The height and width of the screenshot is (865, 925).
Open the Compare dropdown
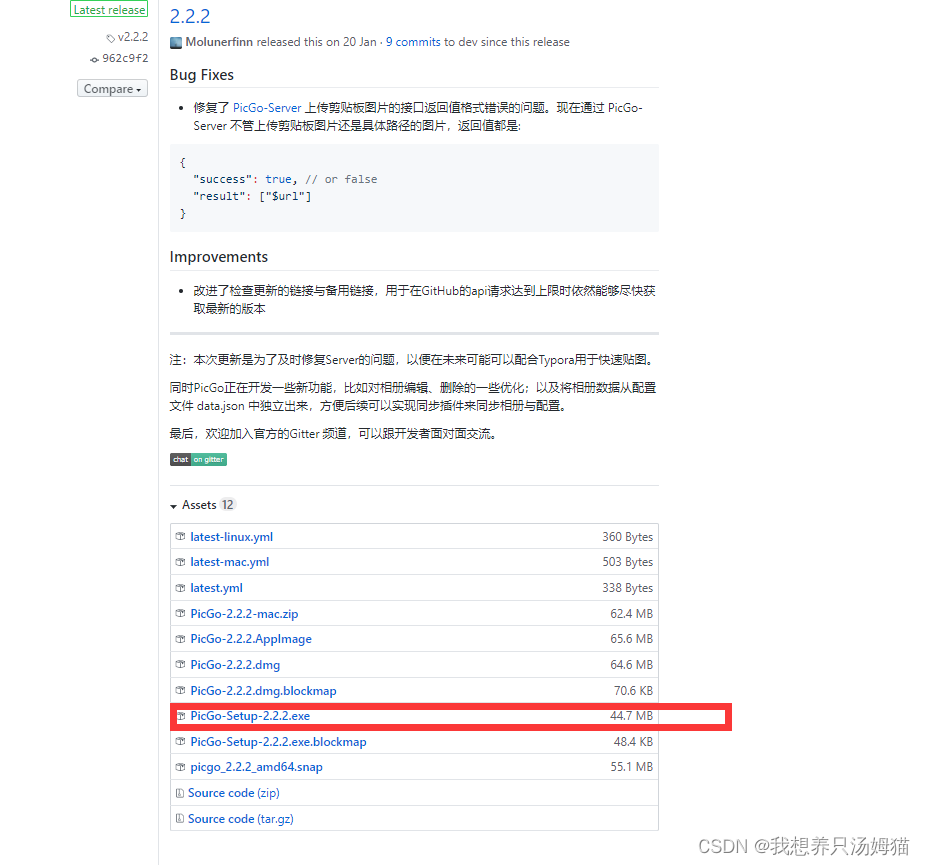(112, 89)
